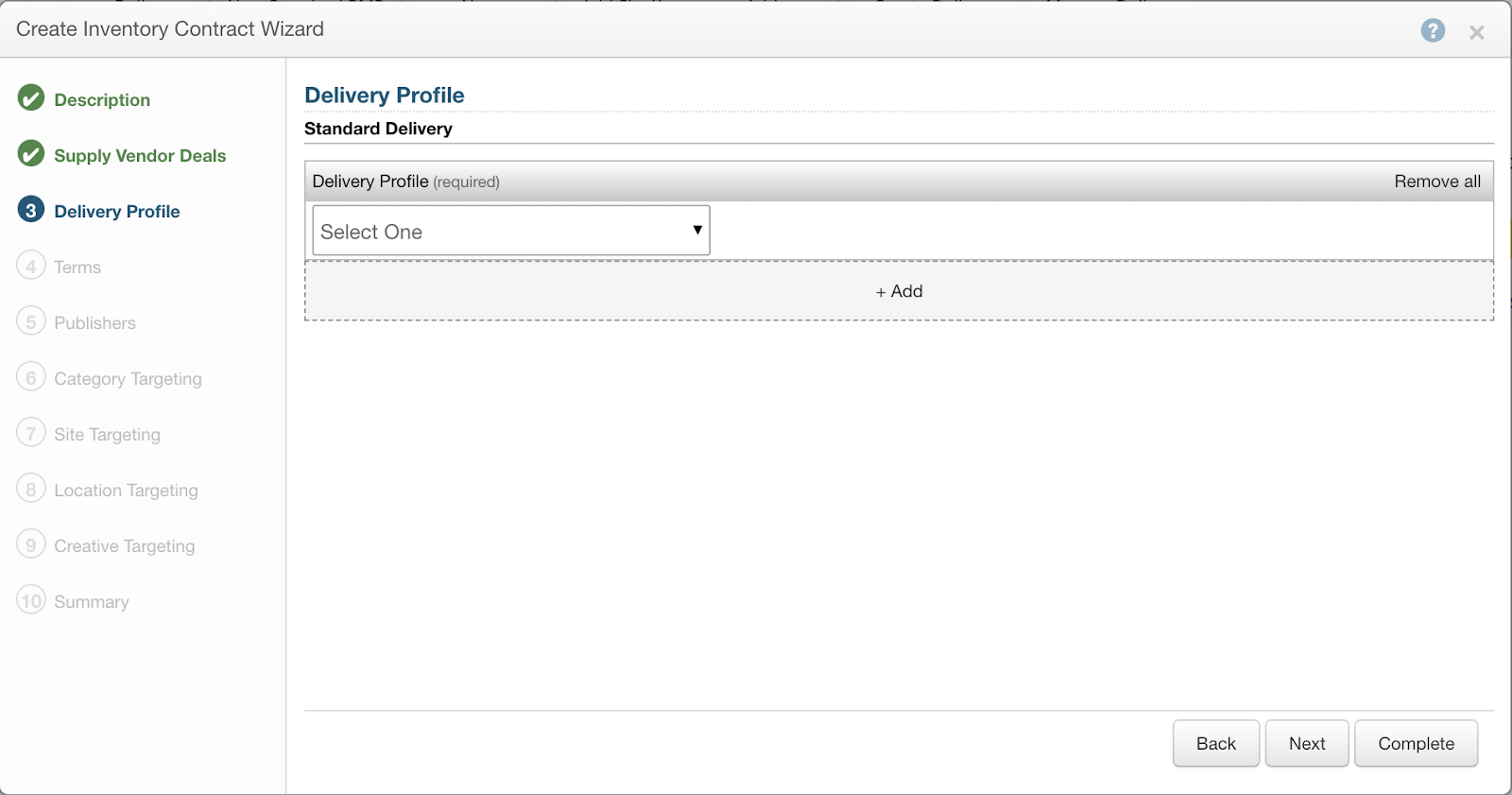Select the Creative Targeting step

(x=124, y=546)
